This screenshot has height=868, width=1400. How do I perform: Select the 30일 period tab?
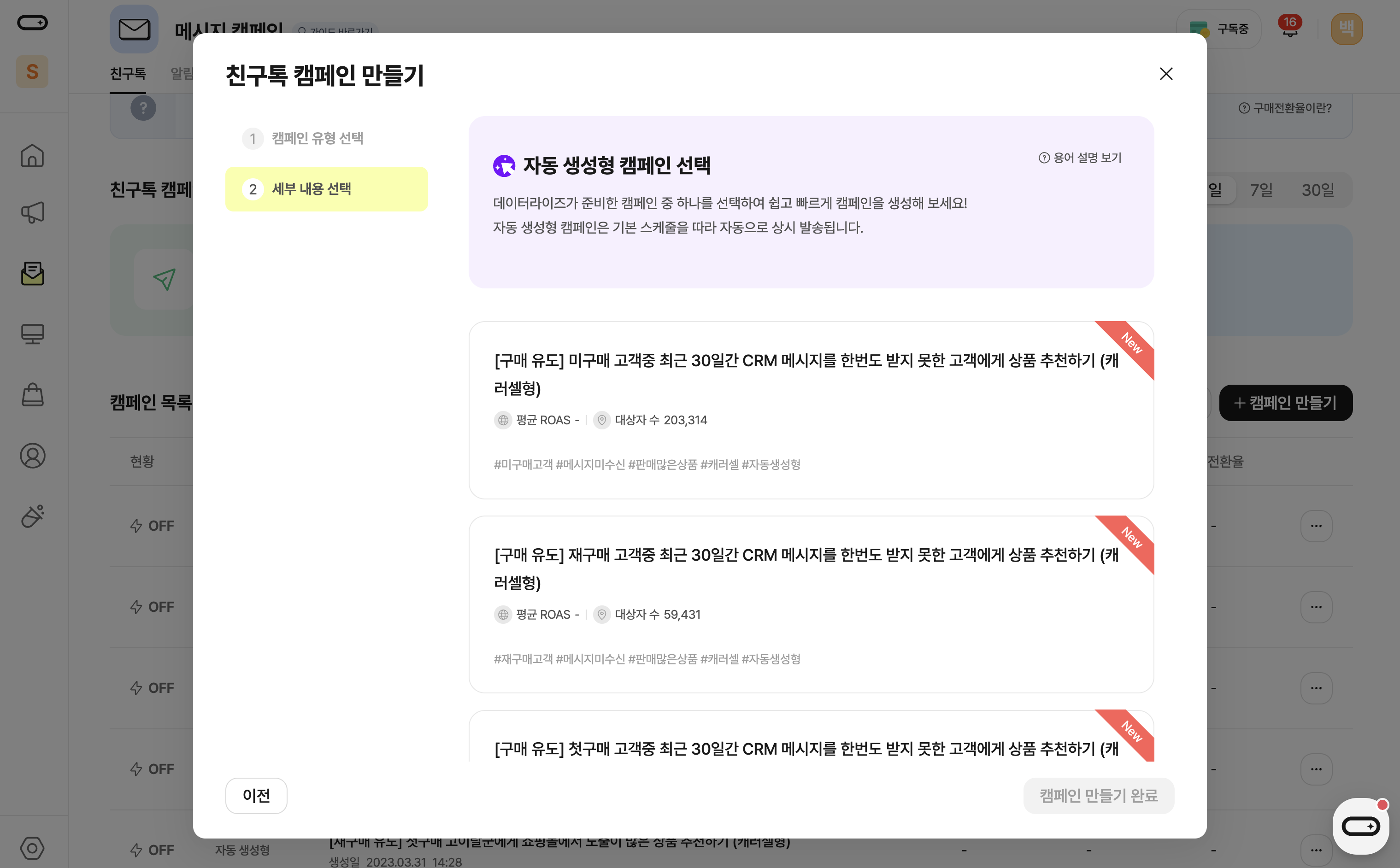point(1318,189)
